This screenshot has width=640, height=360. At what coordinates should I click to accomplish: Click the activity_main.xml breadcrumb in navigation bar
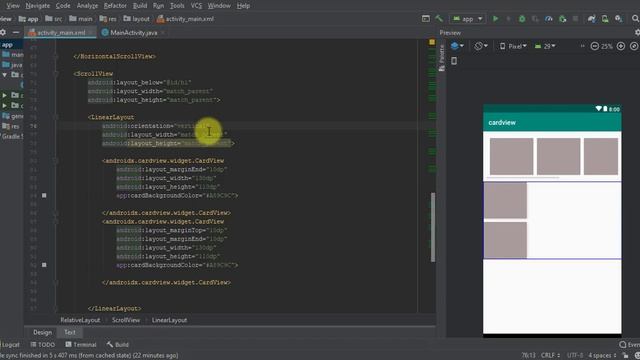[x=185, y=19]
